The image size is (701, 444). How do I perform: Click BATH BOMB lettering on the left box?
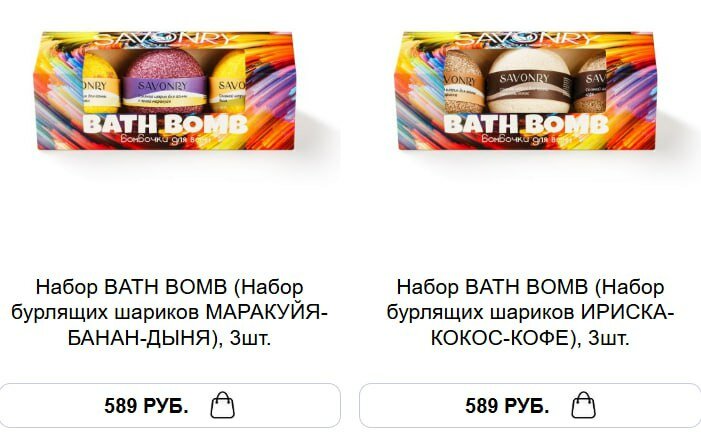(x=165, y=124)
